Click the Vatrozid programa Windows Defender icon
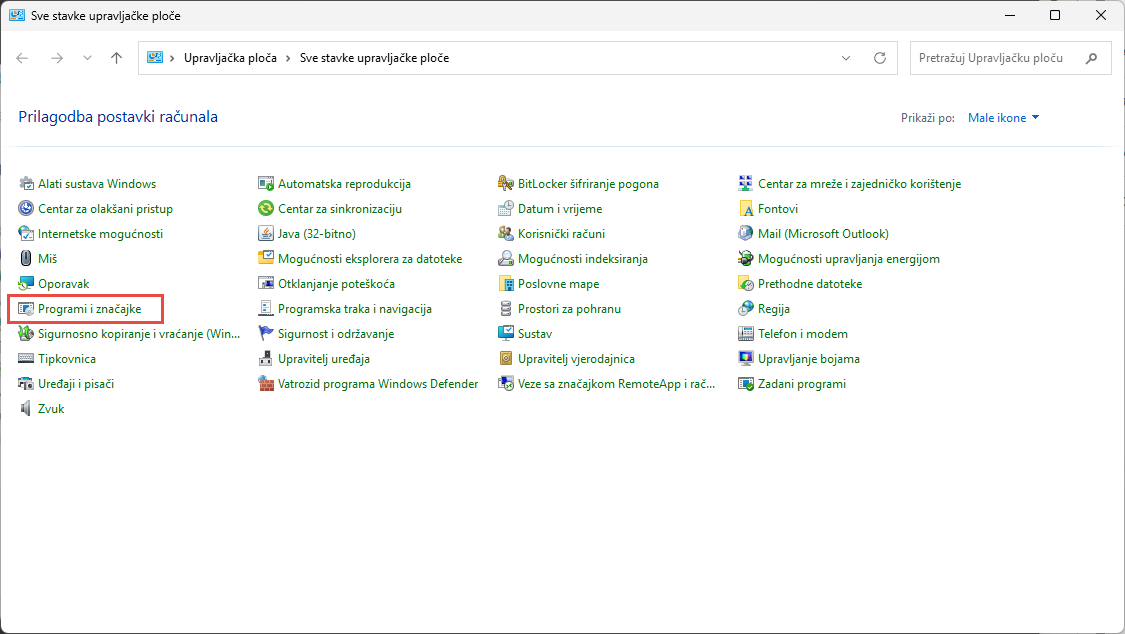1125x634 pixels. pyautogui.click(x=266, y=383)
